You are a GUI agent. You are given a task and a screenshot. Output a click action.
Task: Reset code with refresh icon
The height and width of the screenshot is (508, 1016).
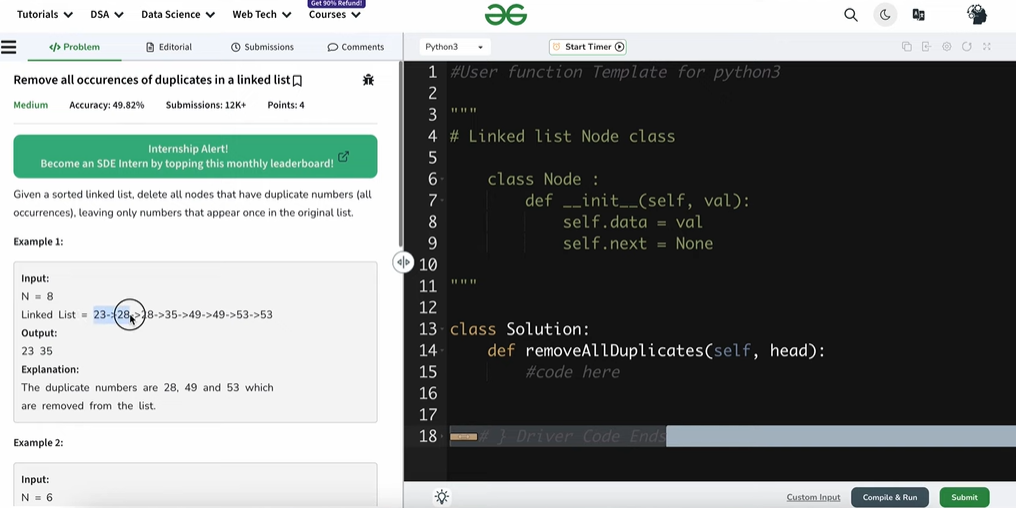(x=967, y=47)
